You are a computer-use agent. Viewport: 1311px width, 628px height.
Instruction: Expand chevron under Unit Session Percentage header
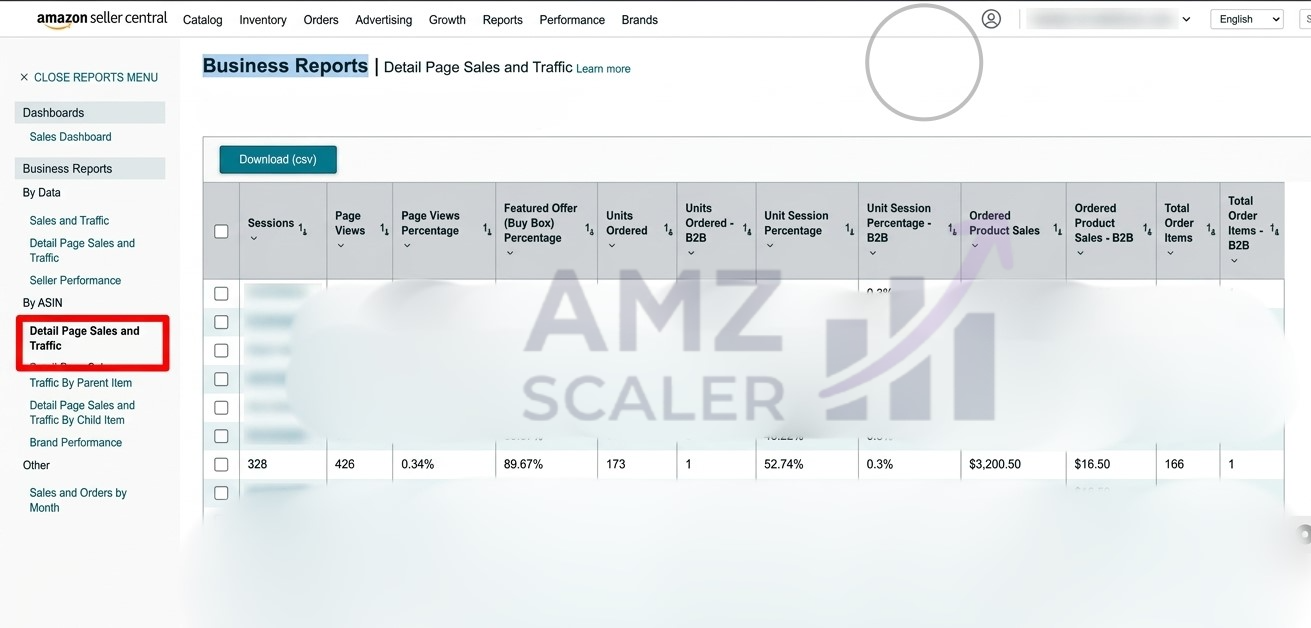pos(770,246)
